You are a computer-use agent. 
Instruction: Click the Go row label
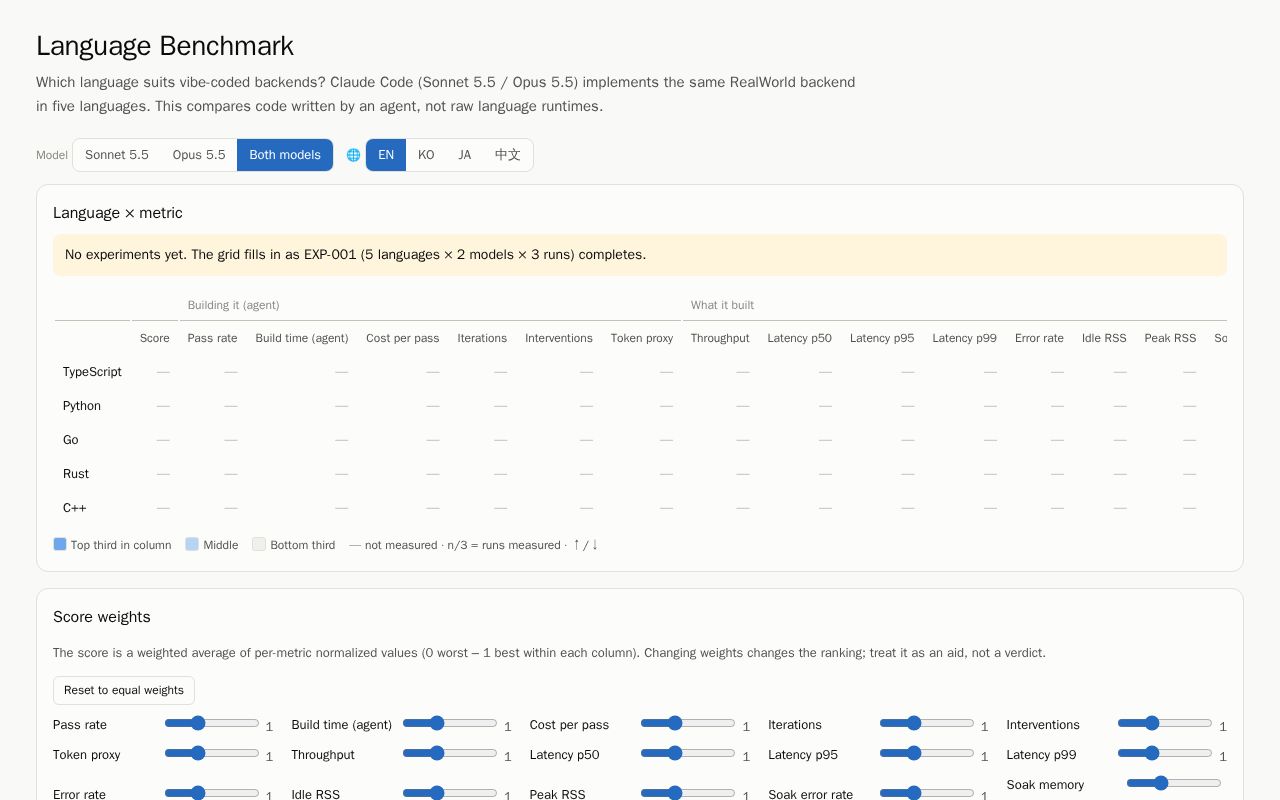pyautogui.click(x=71, y=440)
